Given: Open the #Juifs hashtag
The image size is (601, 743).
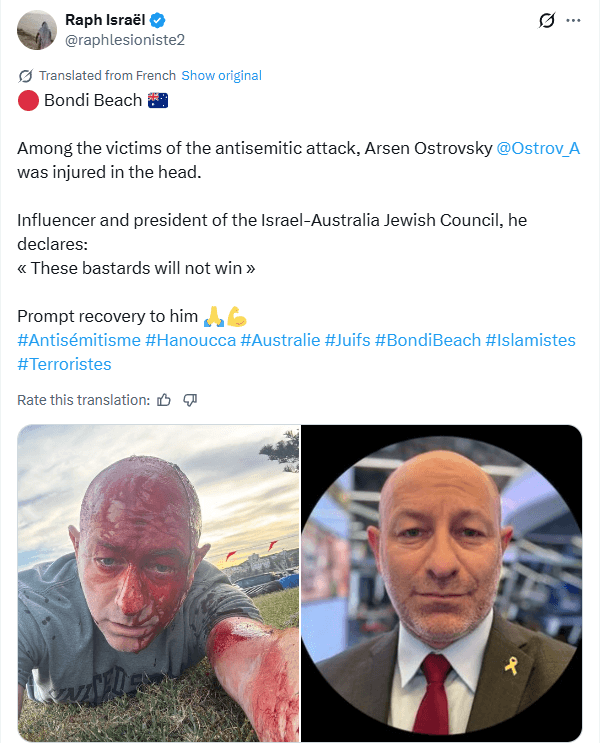Looking at the screenshot, I should coord(347,340).
